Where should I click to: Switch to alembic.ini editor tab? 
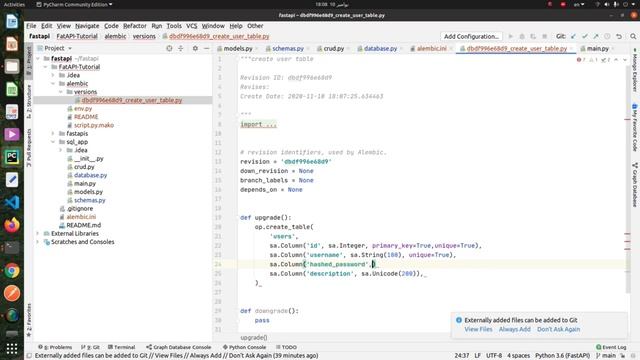tap(431, 48)
